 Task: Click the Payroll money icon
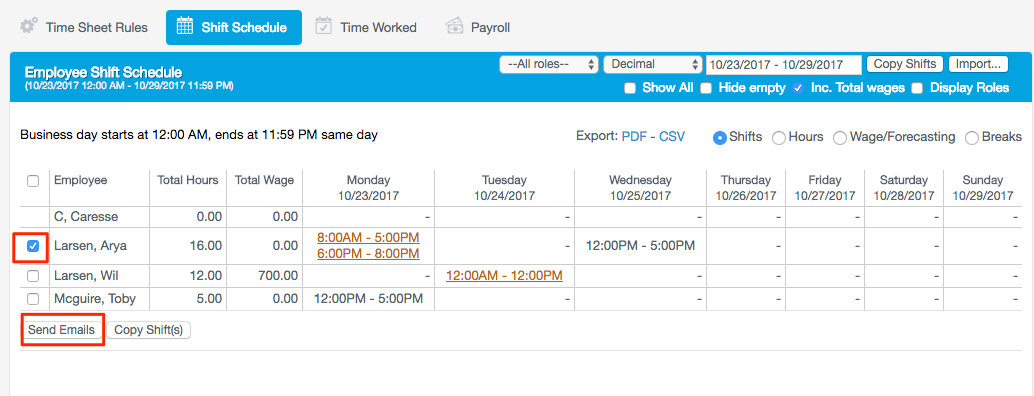pyautogui.click(x=454, y=27)
